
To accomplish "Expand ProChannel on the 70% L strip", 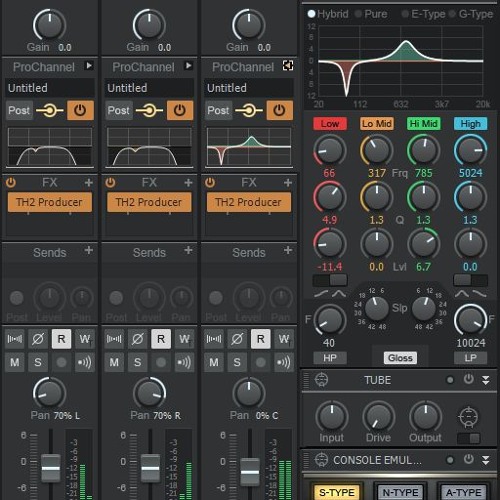I will pyautogui.click(x=89, y=66).
